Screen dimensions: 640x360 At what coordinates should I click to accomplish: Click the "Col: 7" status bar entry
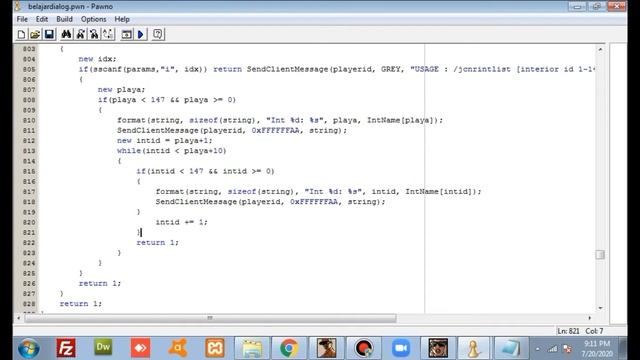(x=594, y=331)
